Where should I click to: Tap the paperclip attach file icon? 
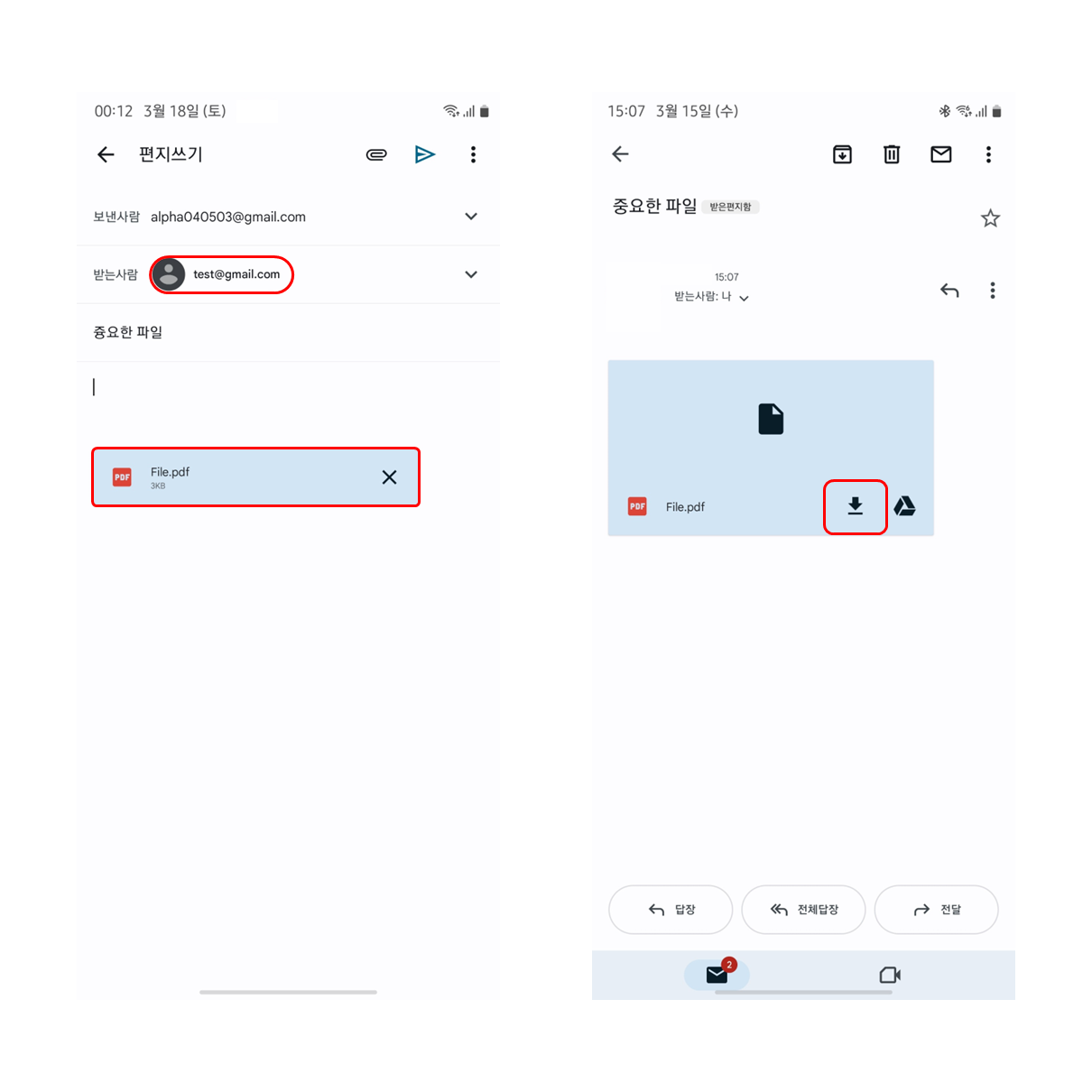[x=376, y=154]
